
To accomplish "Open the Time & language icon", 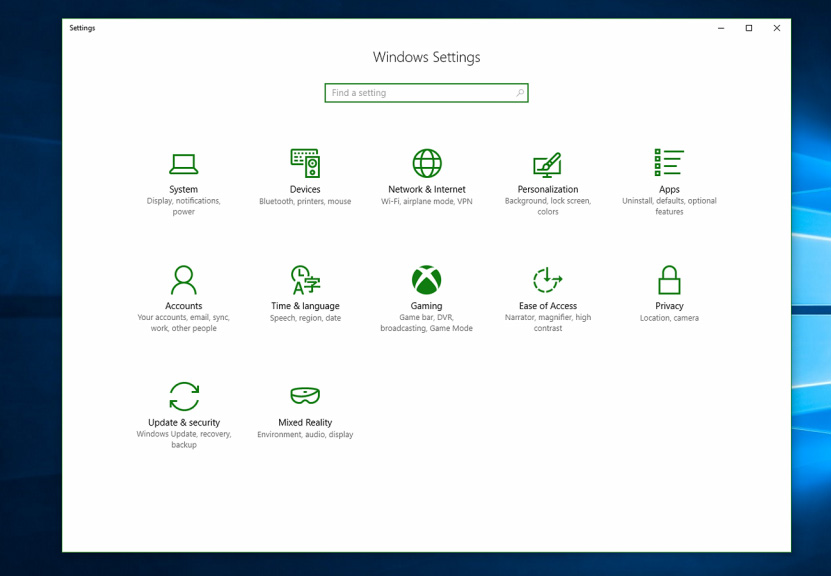I will click(305, 280).
